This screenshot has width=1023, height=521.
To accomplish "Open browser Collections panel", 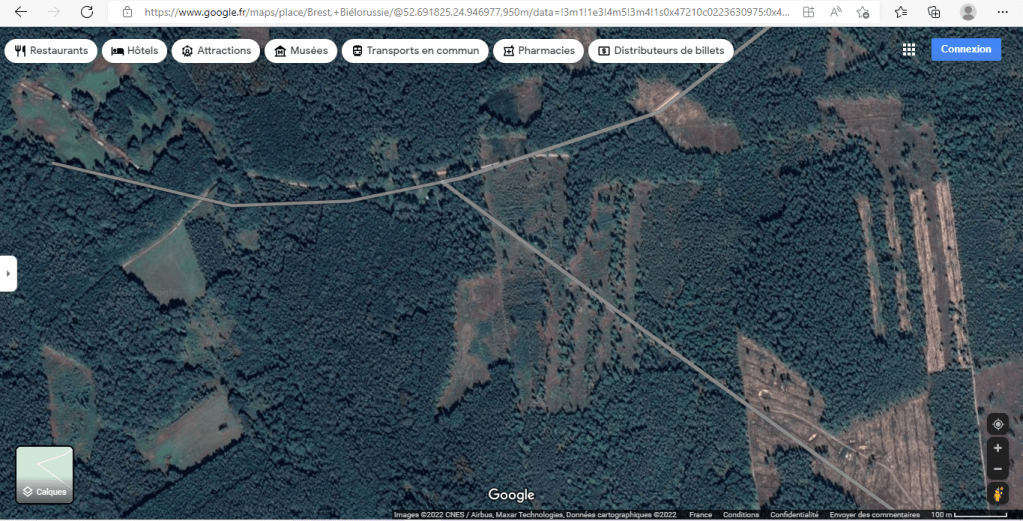I will click(x=933, y=12).
